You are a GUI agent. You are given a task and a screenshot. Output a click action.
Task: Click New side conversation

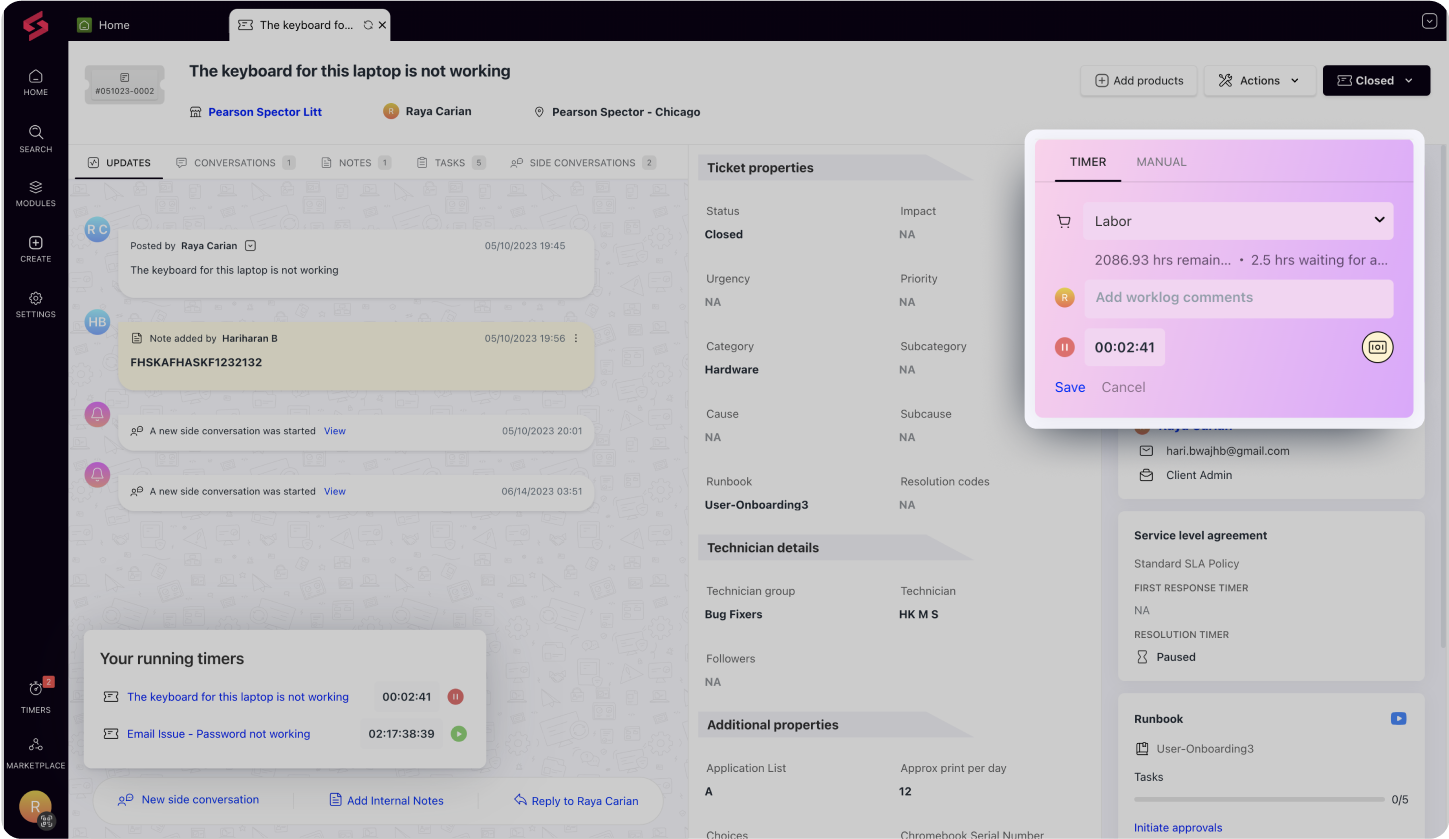(x=189, y=800)
